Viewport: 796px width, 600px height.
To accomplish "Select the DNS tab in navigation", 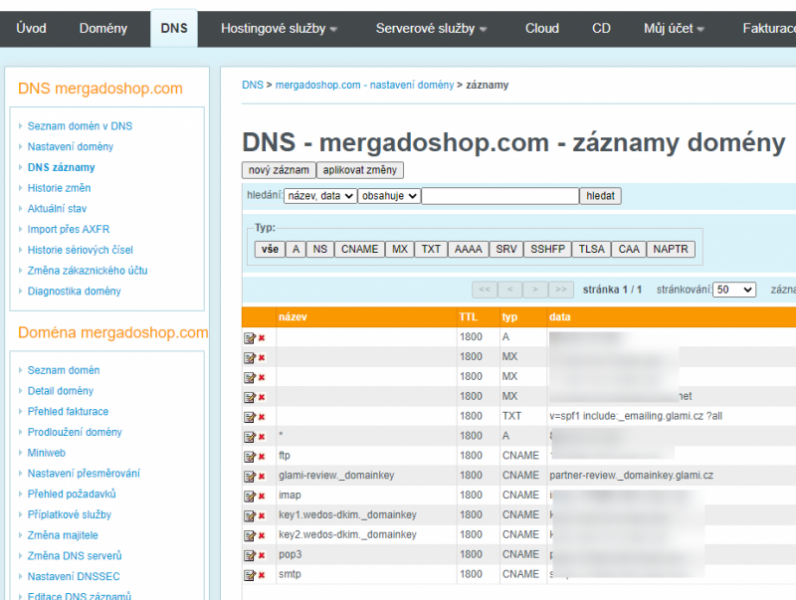I will [174, 28].
